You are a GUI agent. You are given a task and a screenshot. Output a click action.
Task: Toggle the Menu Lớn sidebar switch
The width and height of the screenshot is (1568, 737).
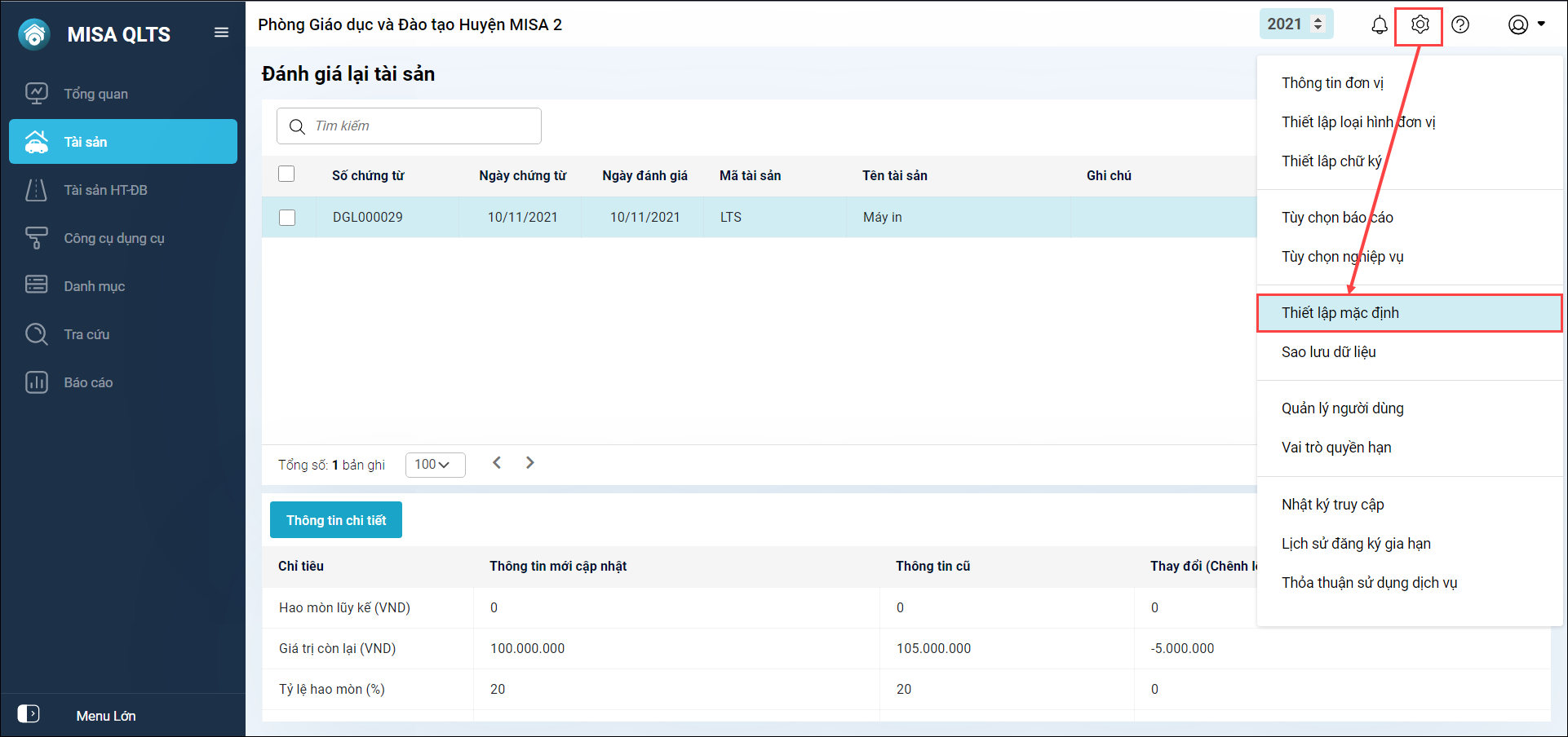click(x=29, y=714)
